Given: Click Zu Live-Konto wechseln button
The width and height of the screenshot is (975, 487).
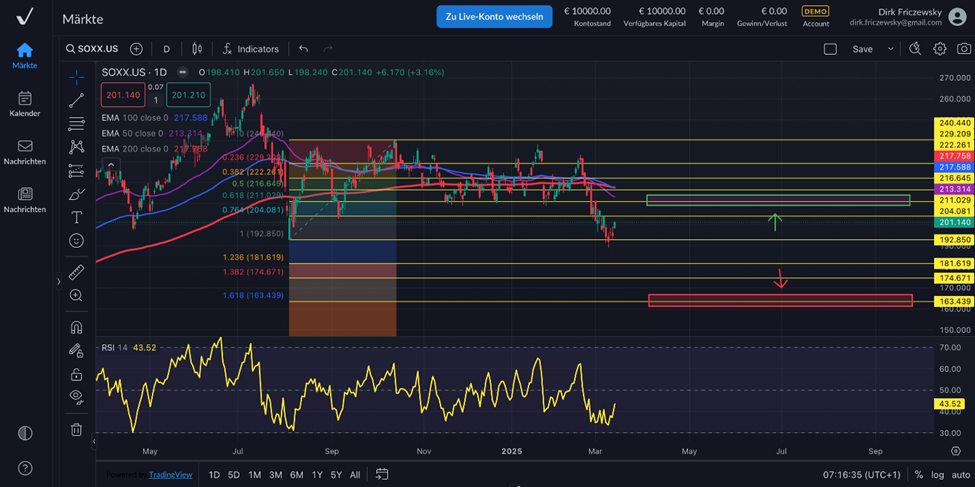Looking at the screenshot, I should (x=494, y=16).
